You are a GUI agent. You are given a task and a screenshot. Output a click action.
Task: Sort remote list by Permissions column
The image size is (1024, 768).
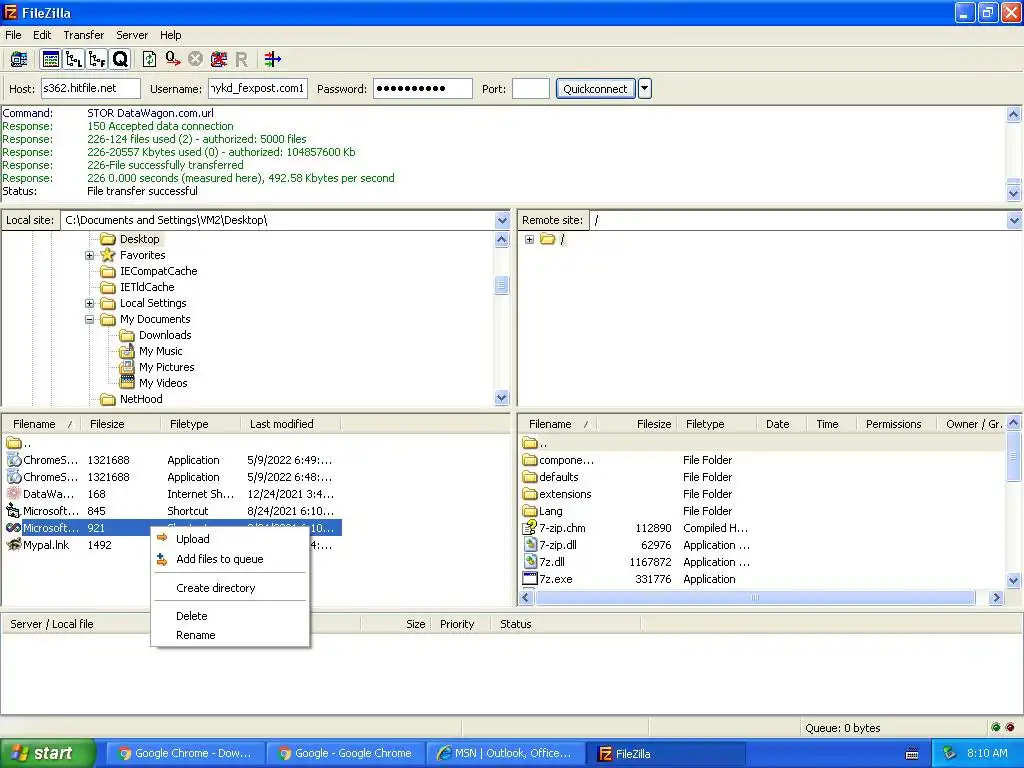point(896,424)
